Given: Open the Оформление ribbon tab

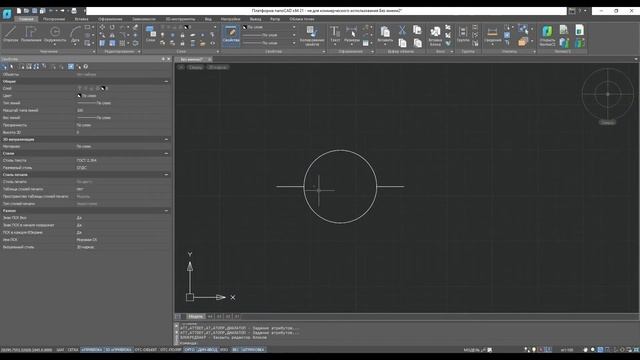Looking at the screenshot, I should 110,19.
